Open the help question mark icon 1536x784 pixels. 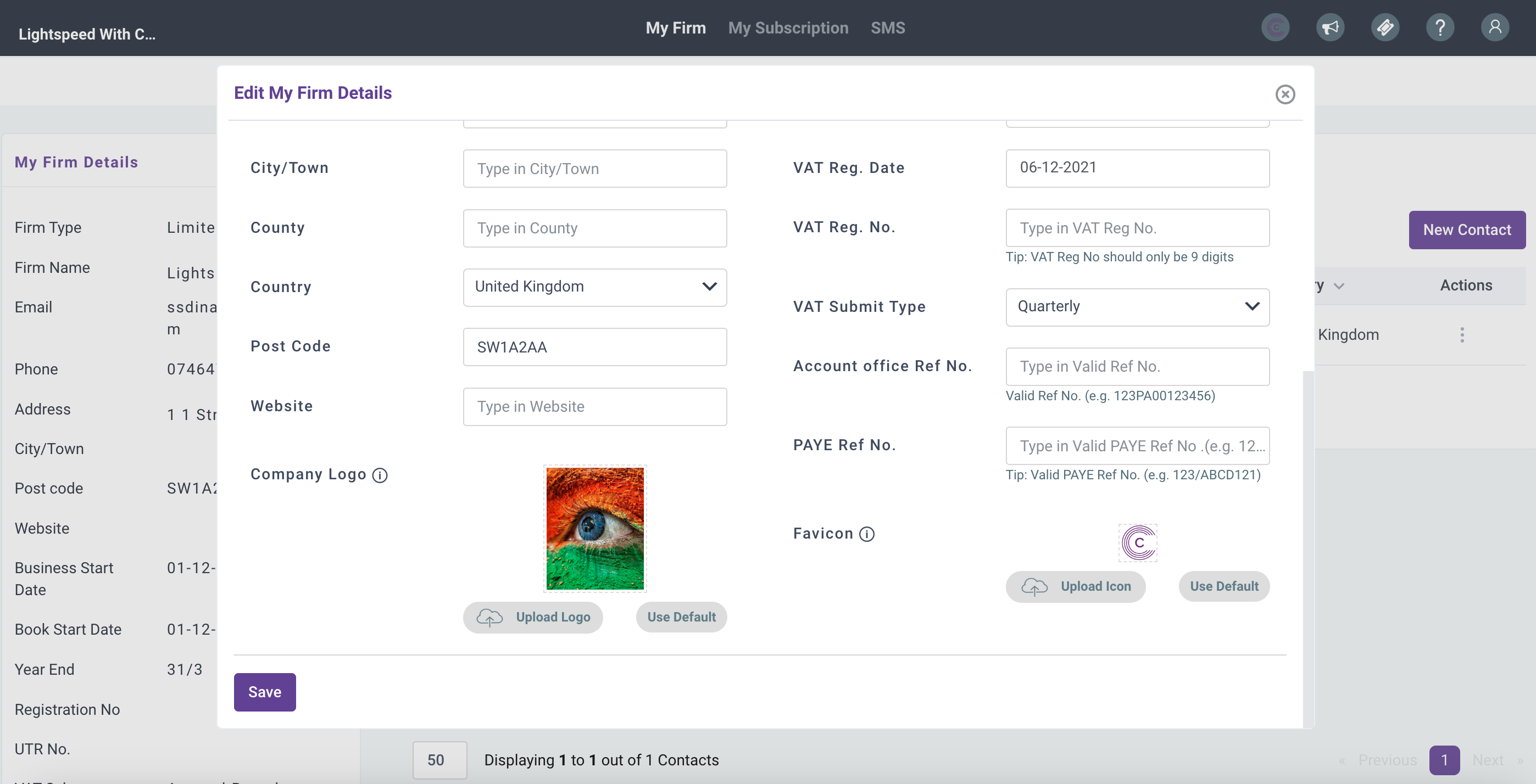pyautogui.click(x=1439, y=27)
